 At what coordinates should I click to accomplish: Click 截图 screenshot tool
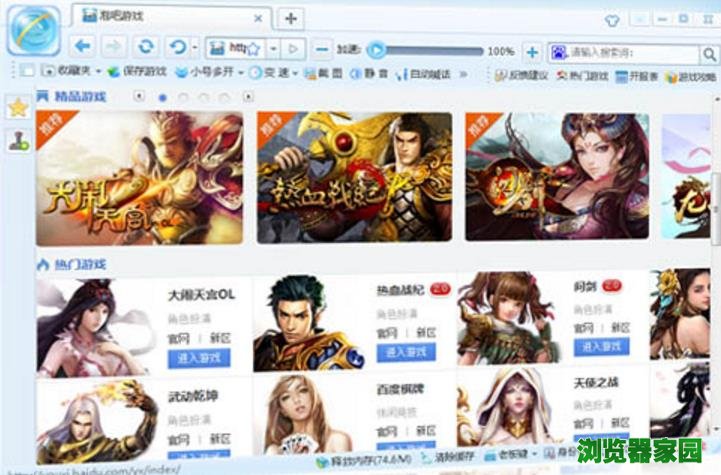(x=324, y=73)
